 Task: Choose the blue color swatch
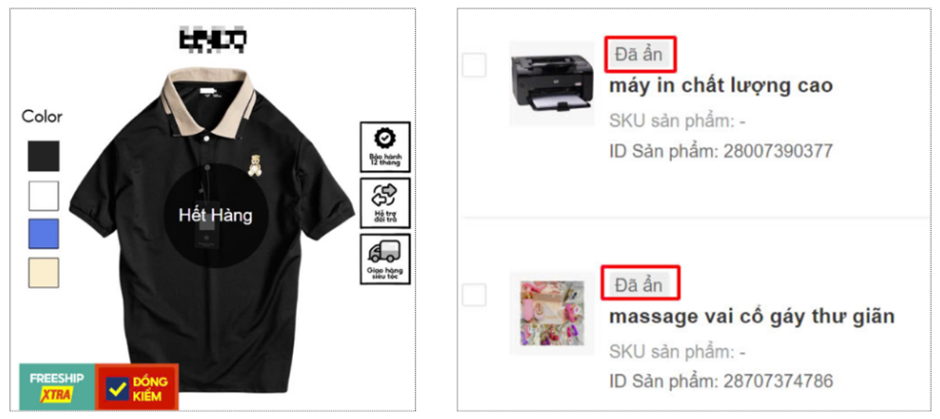point(43,234)
